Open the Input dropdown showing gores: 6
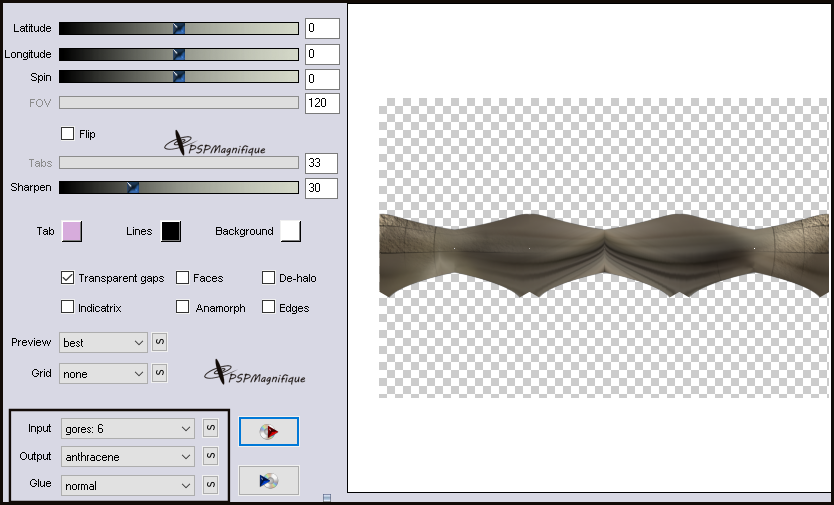 coord(128,428)
